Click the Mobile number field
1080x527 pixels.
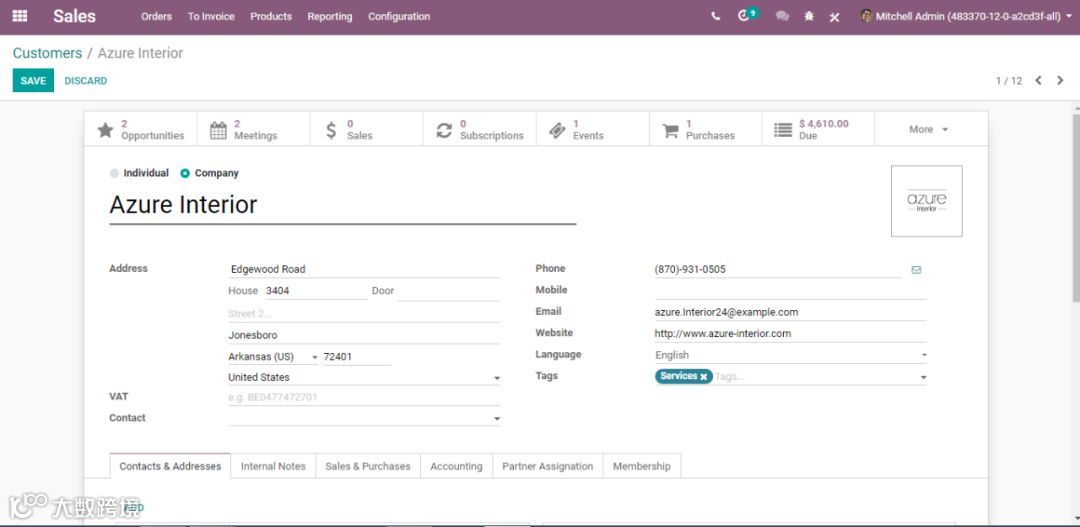[x=790, y=291]
